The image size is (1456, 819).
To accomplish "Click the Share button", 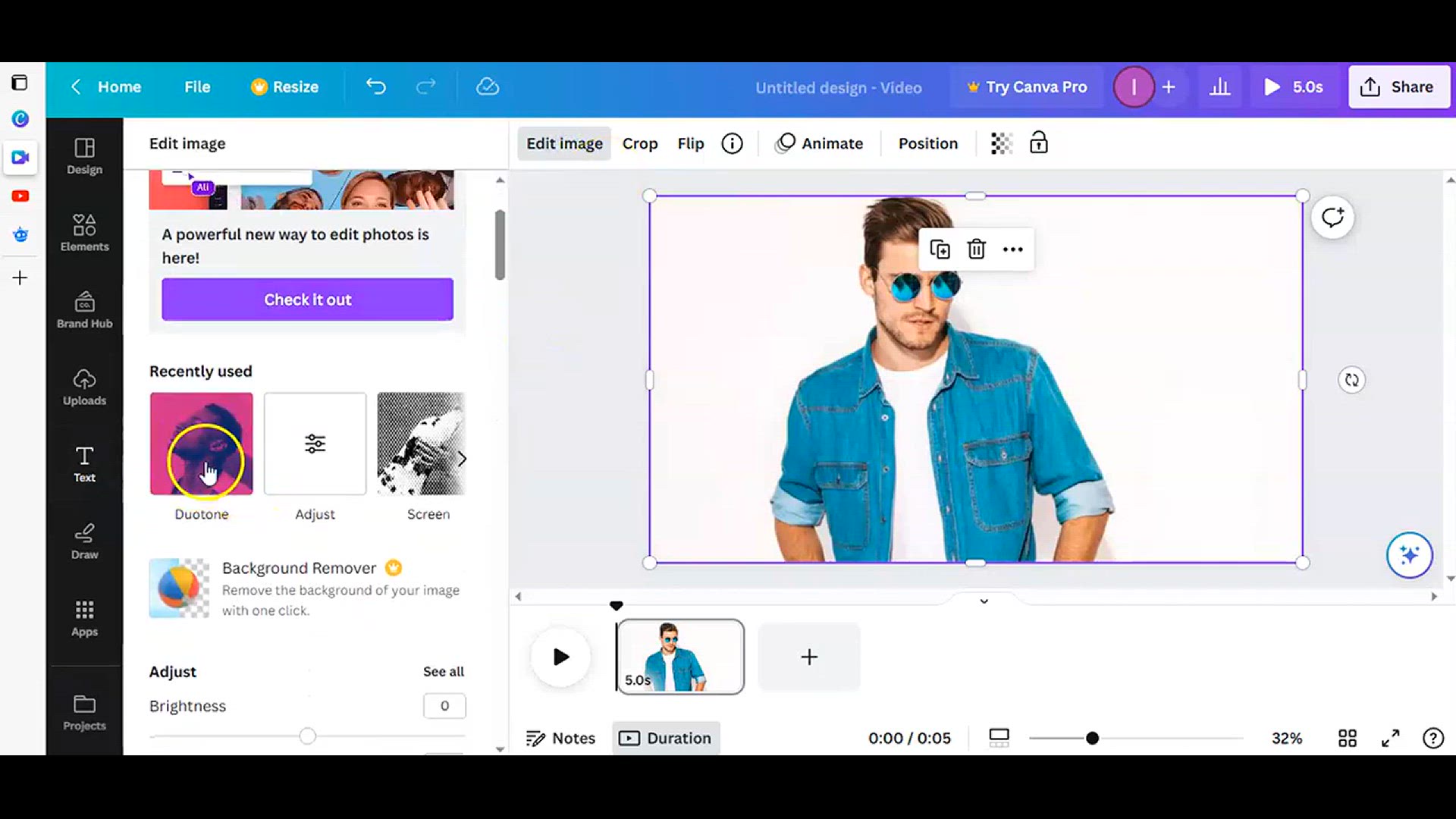I will tap(1398, 87).
